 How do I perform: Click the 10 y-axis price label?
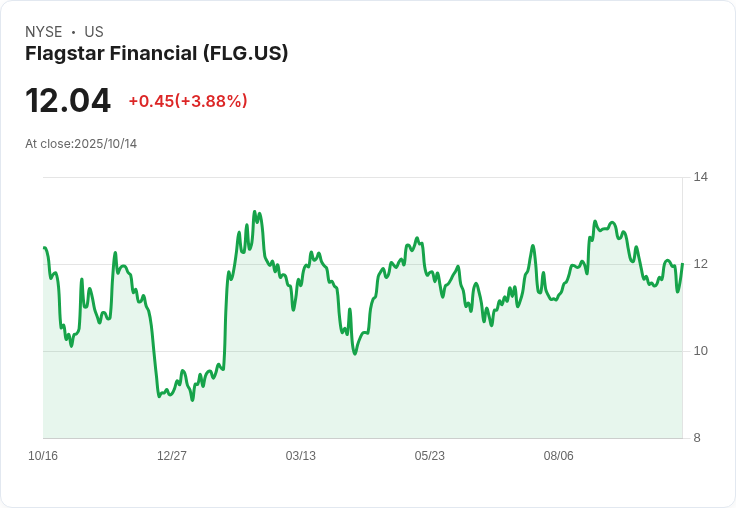pos(700,351)
